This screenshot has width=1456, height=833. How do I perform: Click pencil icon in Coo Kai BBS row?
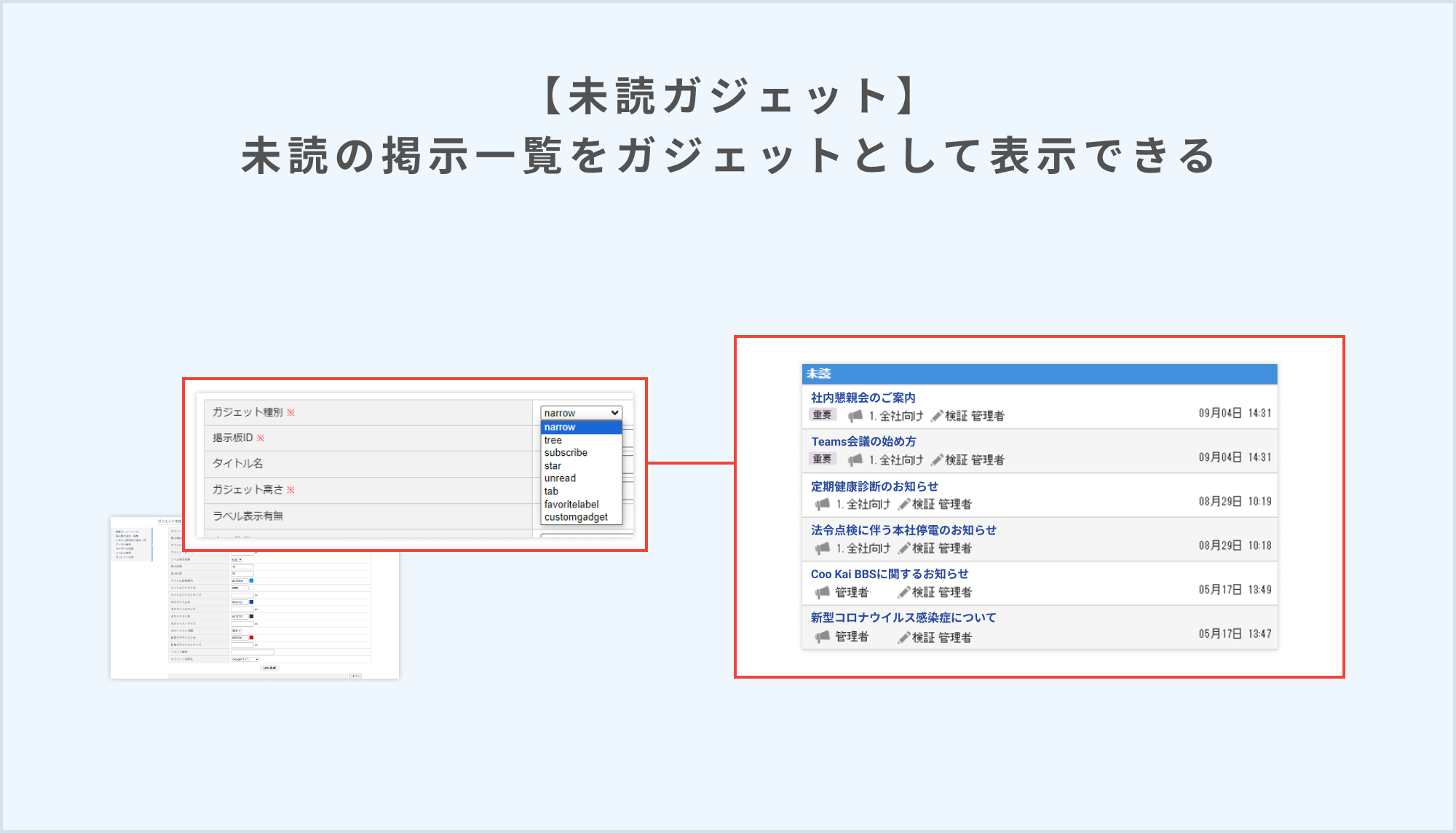click(x=904, y=592)
